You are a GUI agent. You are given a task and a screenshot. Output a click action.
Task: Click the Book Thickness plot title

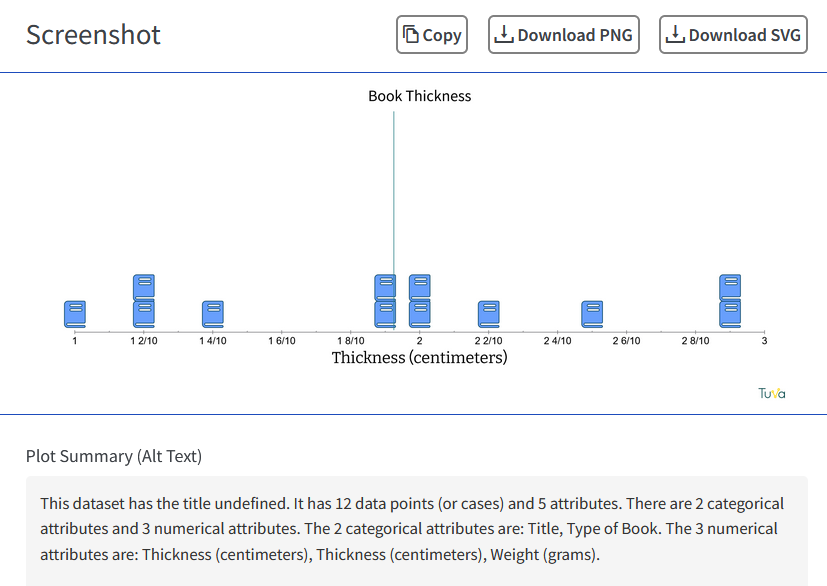pyautogui.click(x=419, y=96)
